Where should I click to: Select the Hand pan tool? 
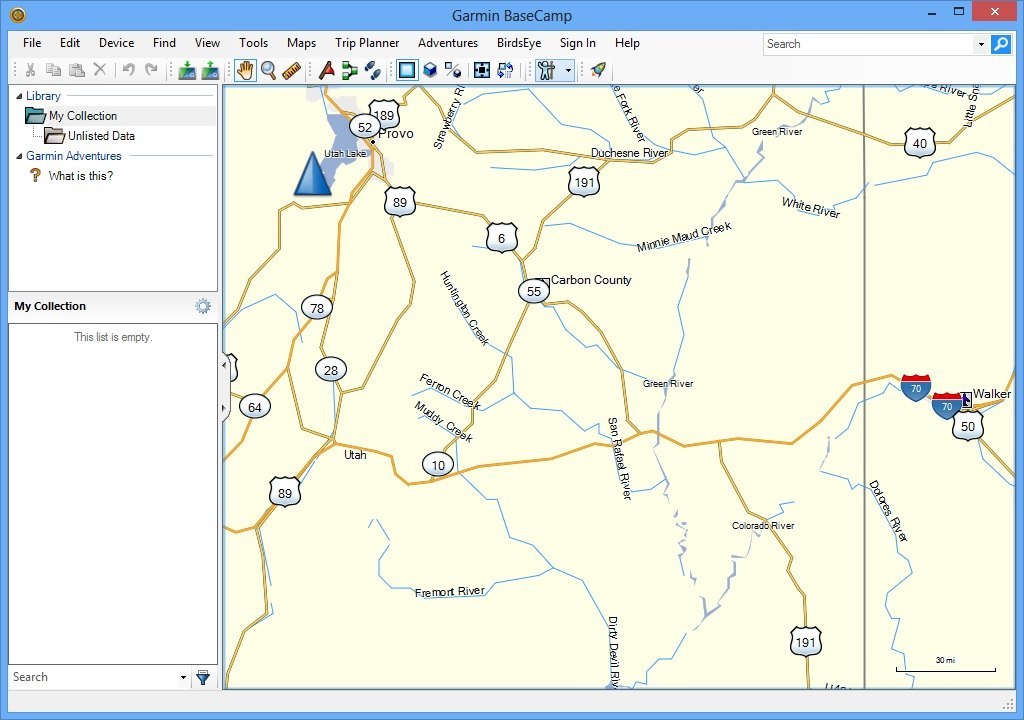[x=245, y=70]
